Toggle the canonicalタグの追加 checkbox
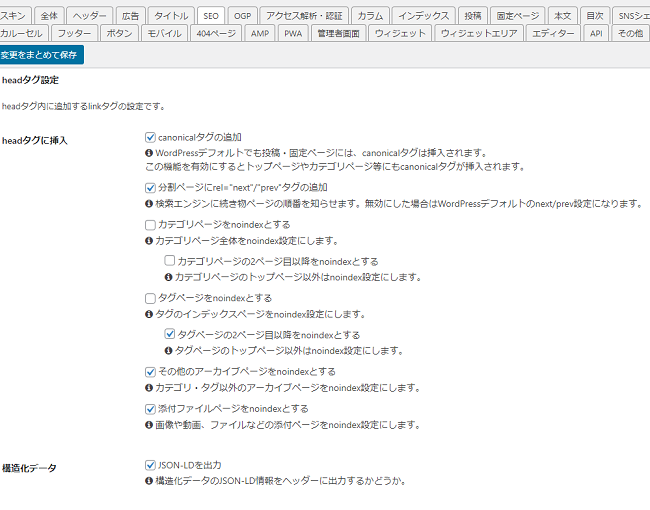Screen dimensions: 650x510 (150, 137)
